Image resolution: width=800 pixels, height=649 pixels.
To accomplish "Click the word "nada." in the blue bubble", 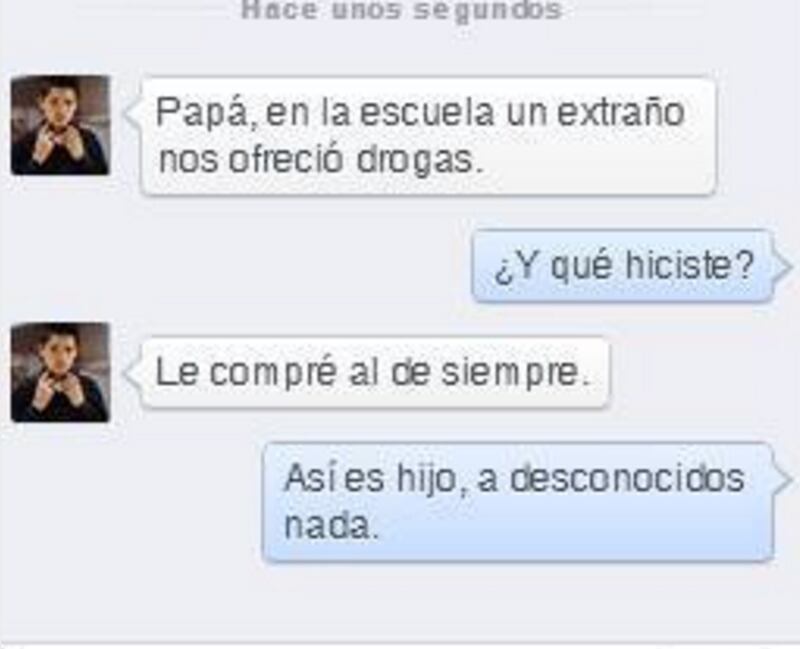I will (332, 526).
